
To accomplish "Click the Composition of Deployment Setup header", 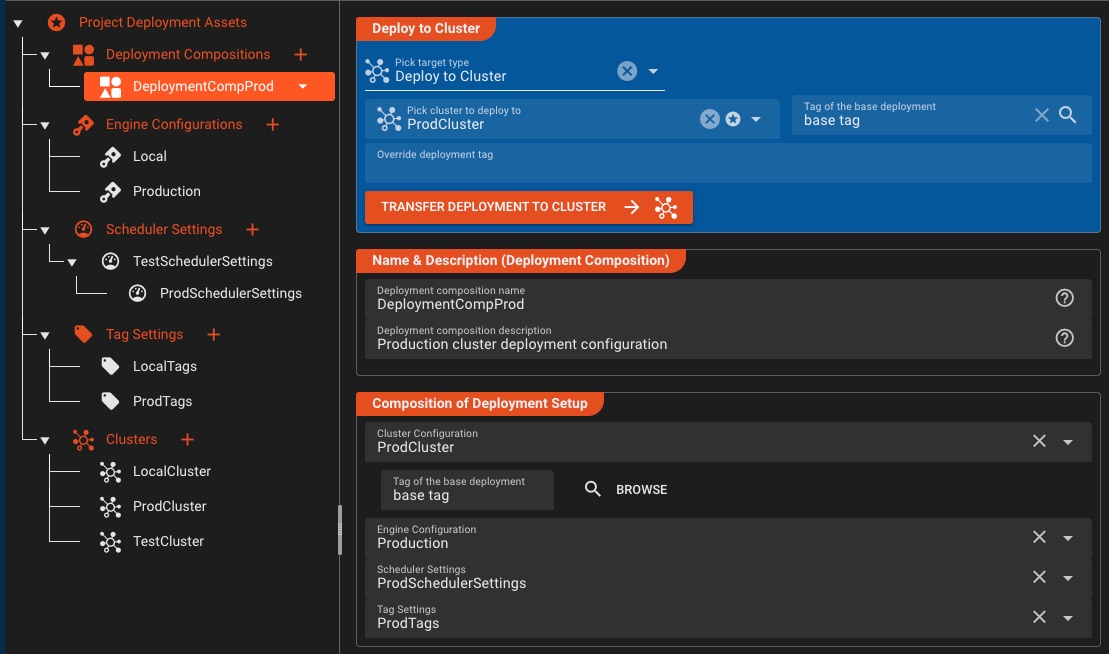I will click(480, 403).
